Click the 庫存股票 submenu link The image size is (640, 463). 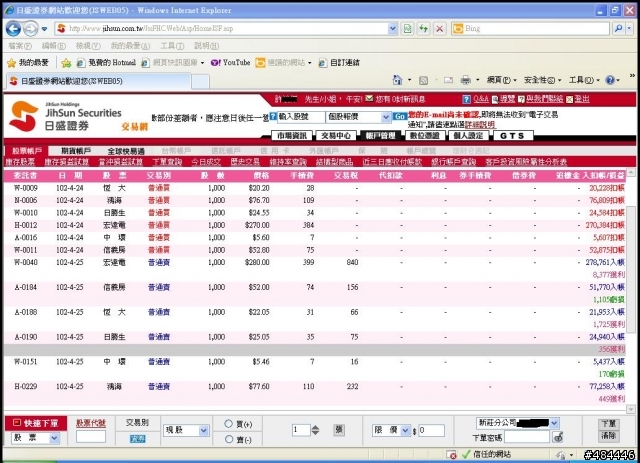click(x=20, y=162)
